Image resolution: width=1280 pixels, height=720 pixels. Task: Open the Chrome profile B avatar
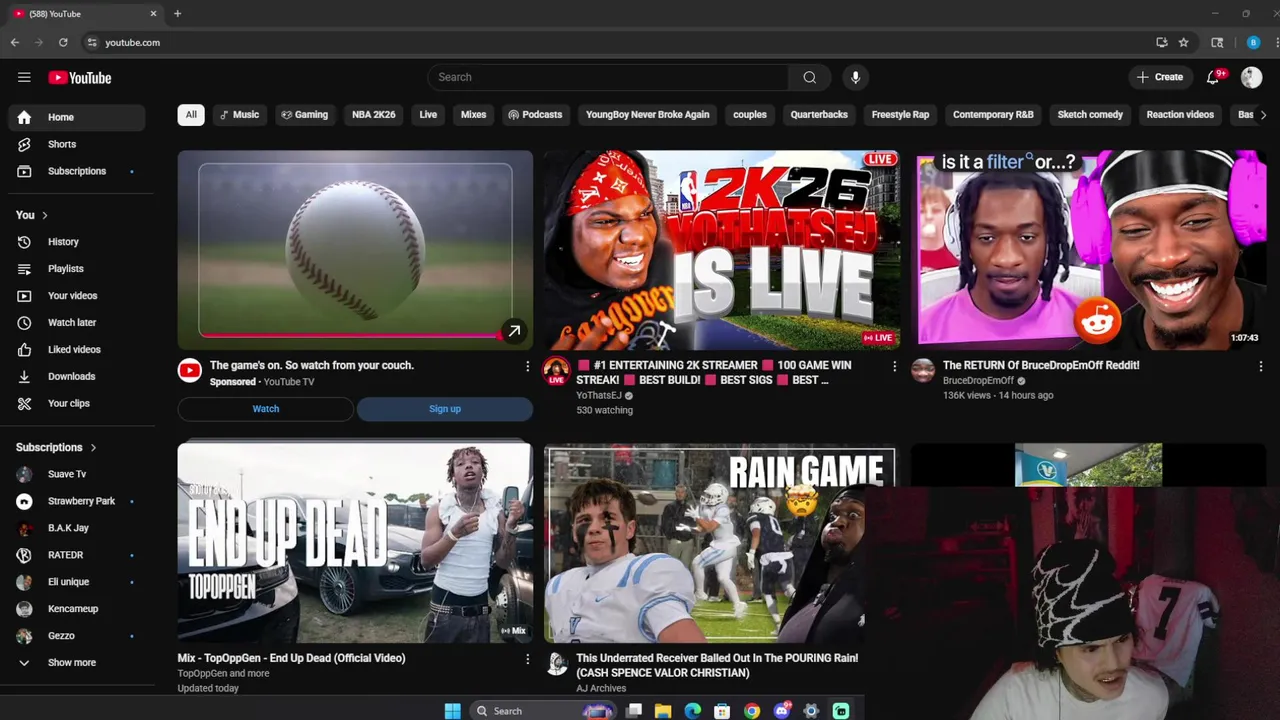coord(1253,42)
